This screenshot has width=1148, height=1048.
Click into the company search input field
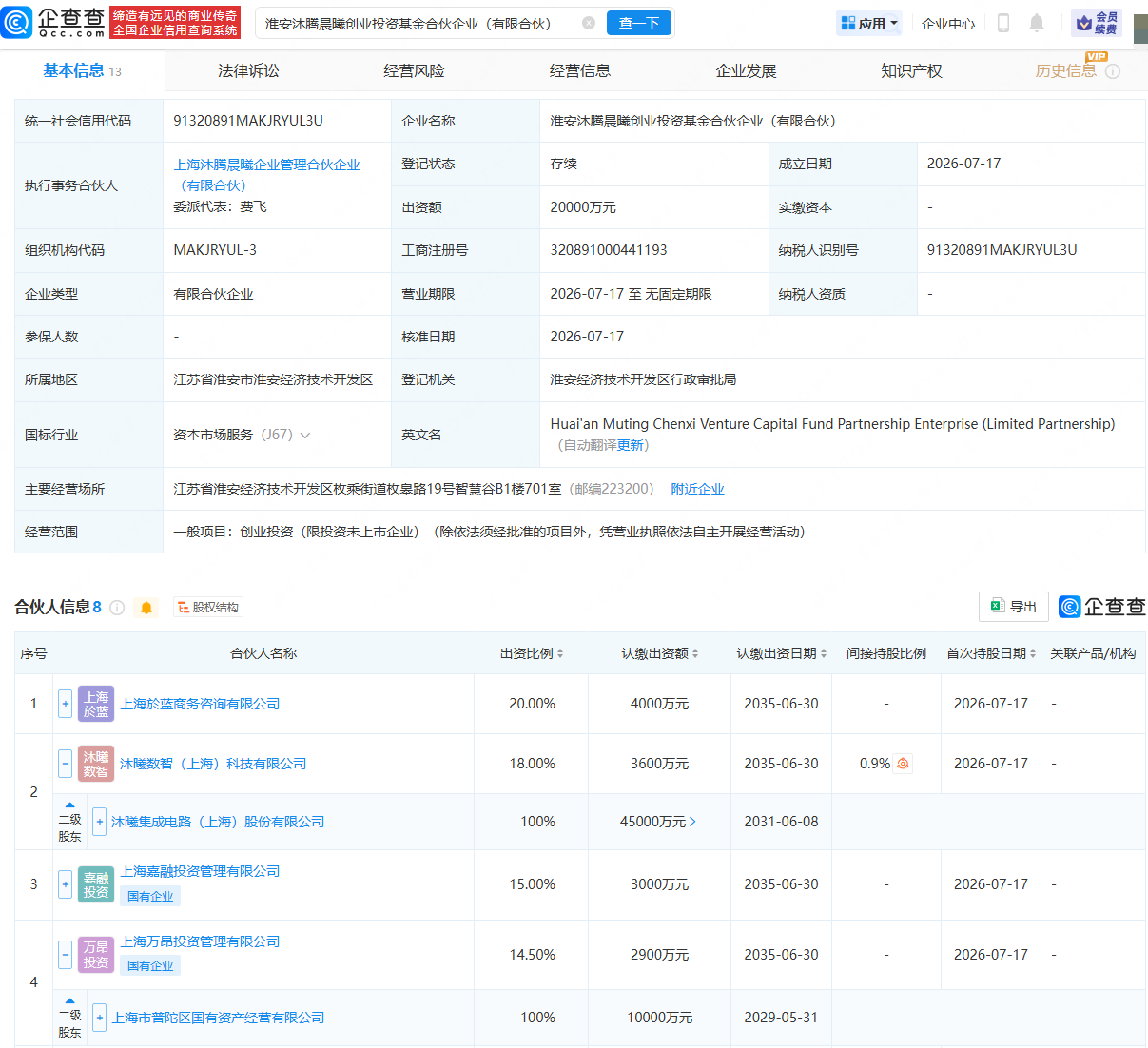418,23
